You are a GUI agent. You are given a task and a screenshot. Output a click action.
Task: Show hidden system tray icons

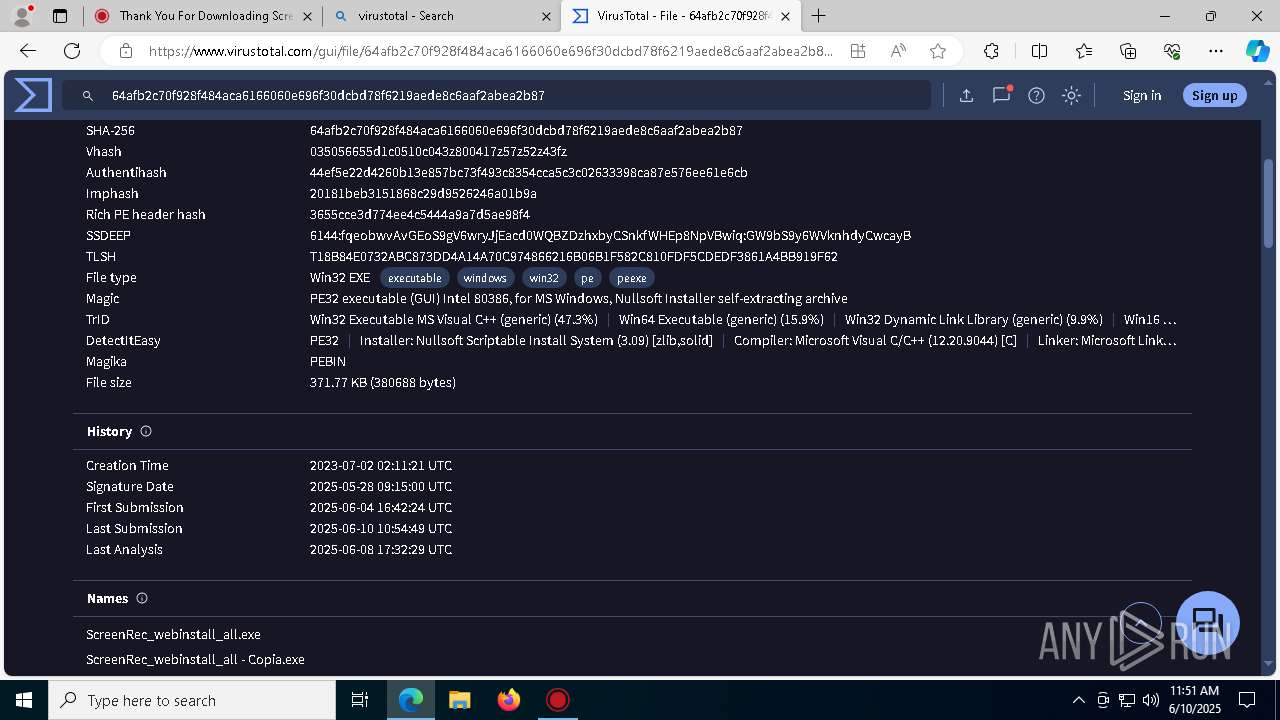coord(1078,700)
